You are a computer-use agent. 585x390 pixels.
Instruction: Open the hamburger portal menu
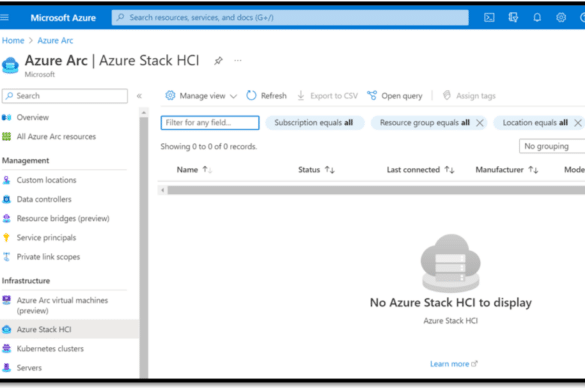(4, 17)
